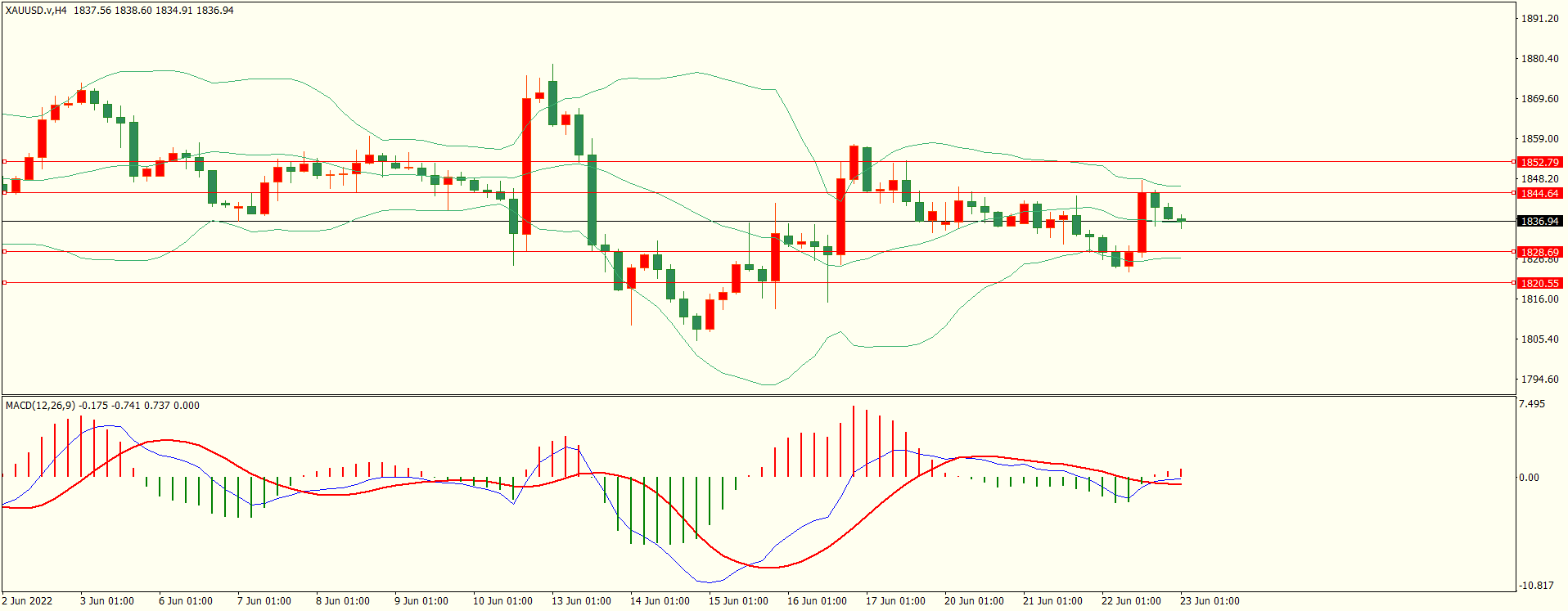Select the MACD(12,26,9) indicator label

pos(40,405)
